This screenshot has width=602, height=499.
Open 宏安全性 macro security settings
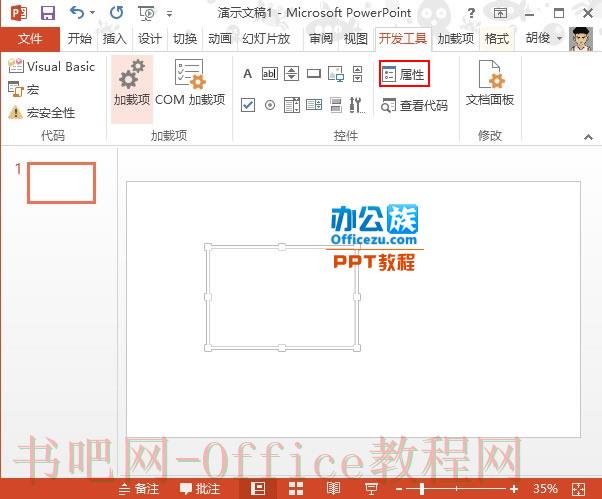(x=41, y=112)
